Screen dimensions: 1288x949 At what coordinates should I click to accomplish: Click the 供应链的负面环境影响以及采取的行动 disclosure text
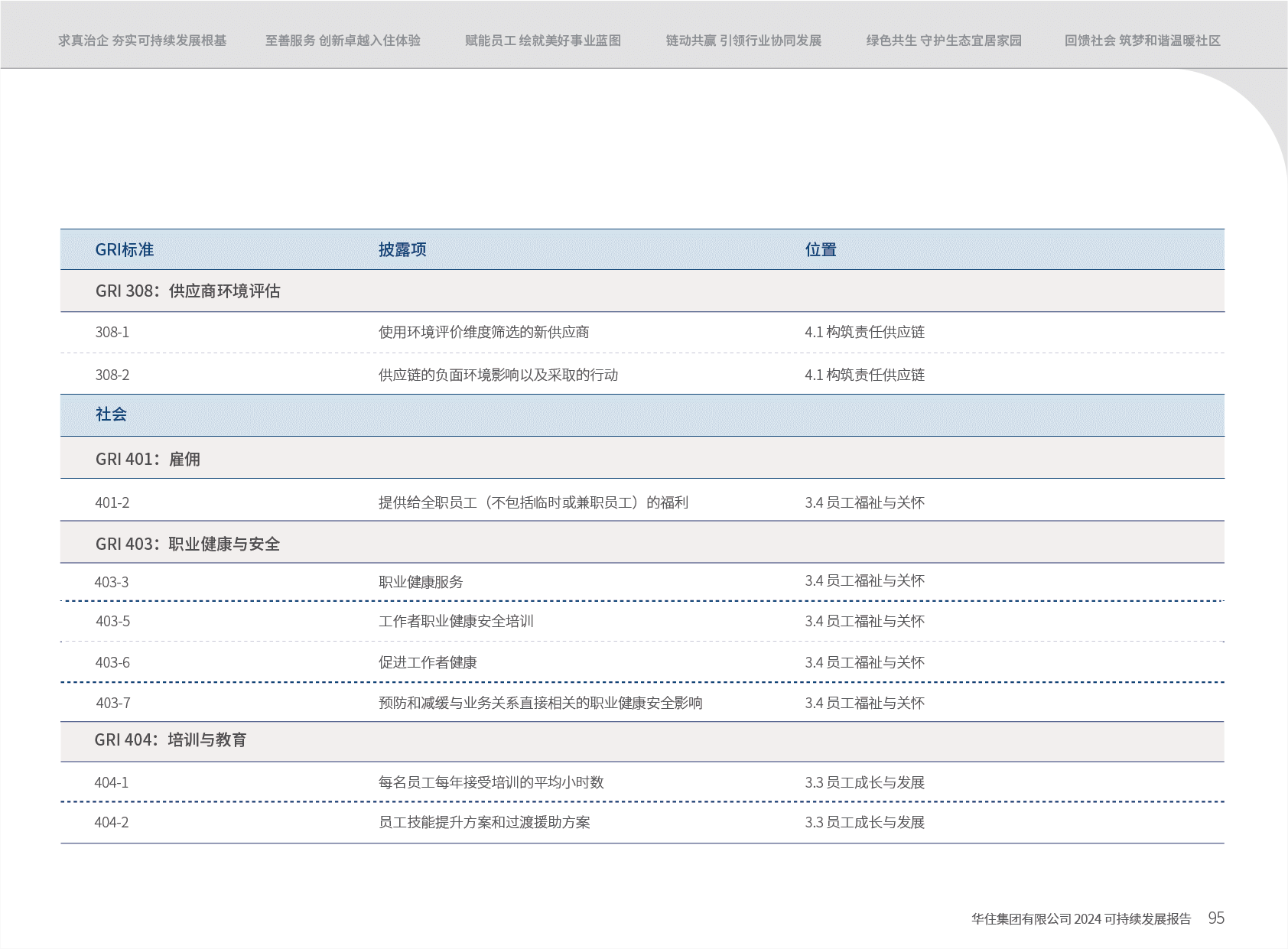[x=498, y=375]
